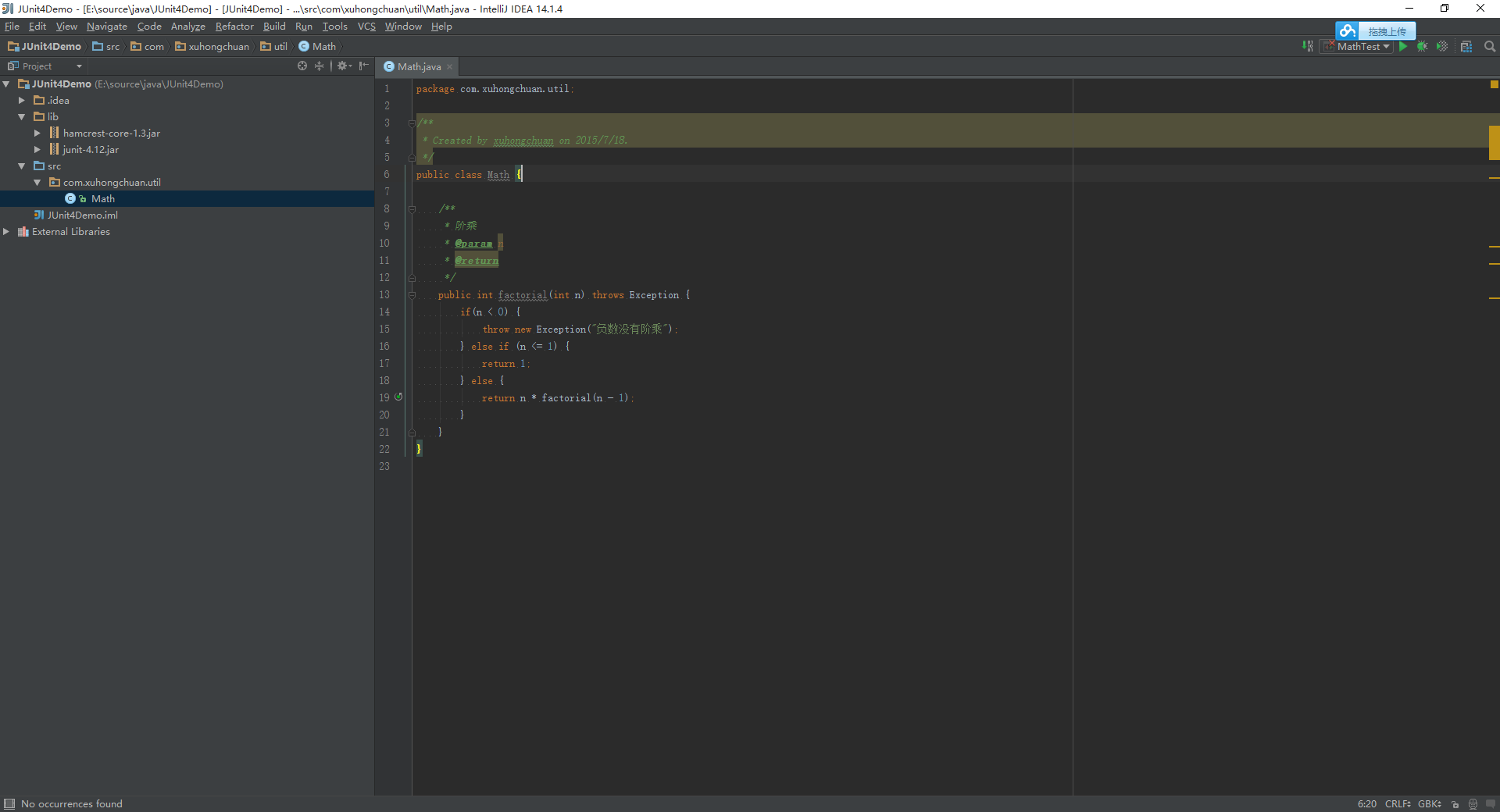Image resolution: width=1500 pixels, height=812 pixels.
Task: Run MathTest with the green play icon
Action: pyautogui.click(x=1404, y=47)
